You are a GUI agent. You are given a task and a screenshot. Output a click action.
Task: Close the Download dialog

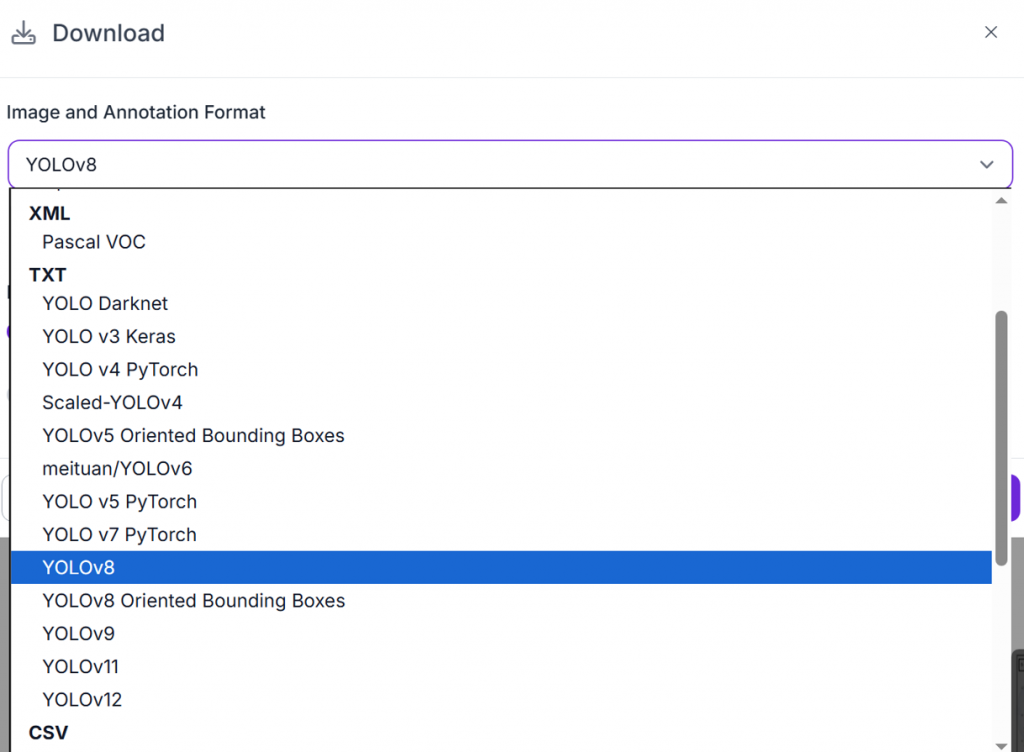pos(991,32)
